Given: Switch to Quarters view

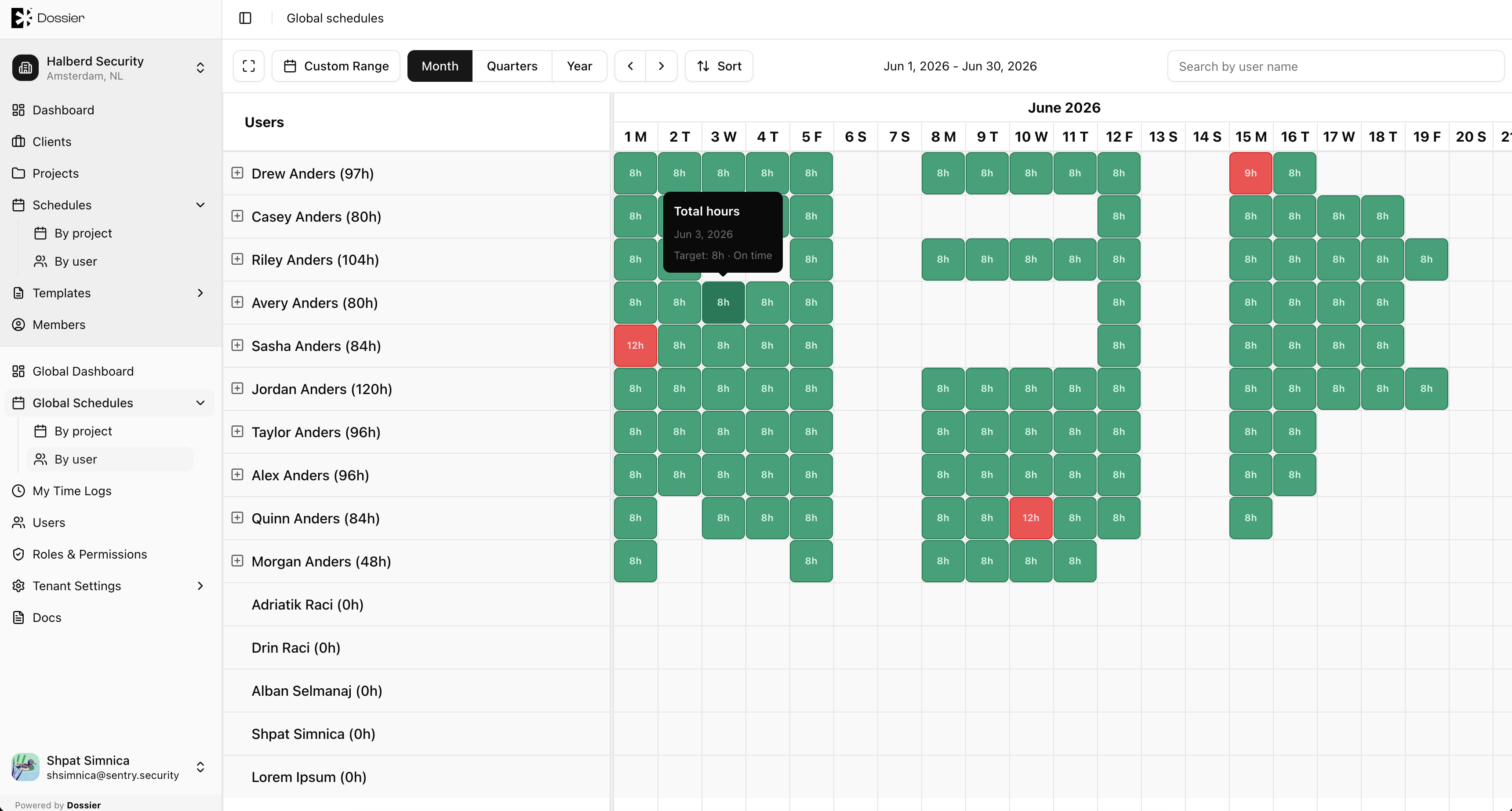Looking at the screenshot, I should (x=512, y=66).
